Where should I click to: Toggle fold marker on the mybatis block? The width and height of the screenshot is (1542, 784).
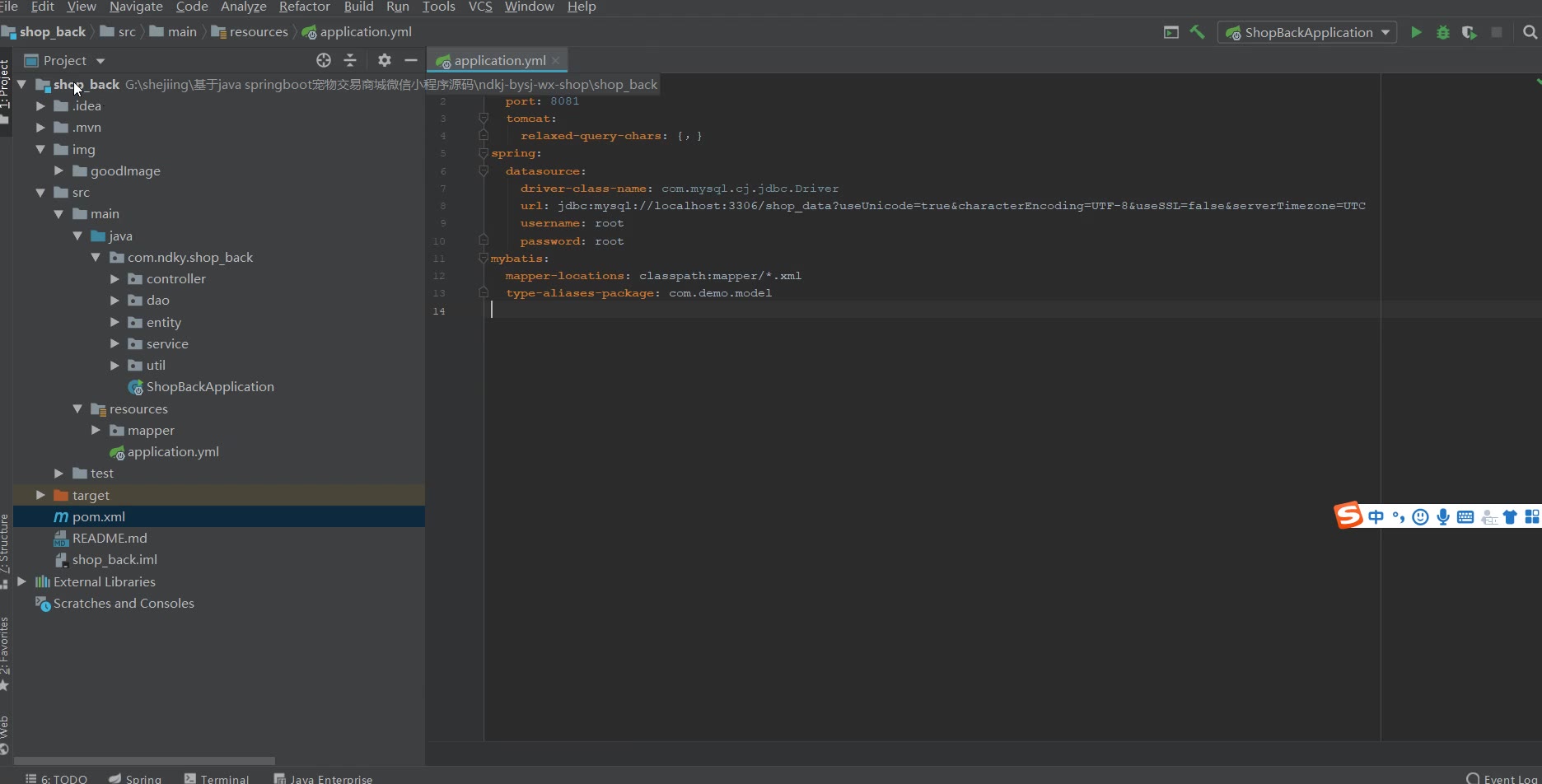point(484,259)
